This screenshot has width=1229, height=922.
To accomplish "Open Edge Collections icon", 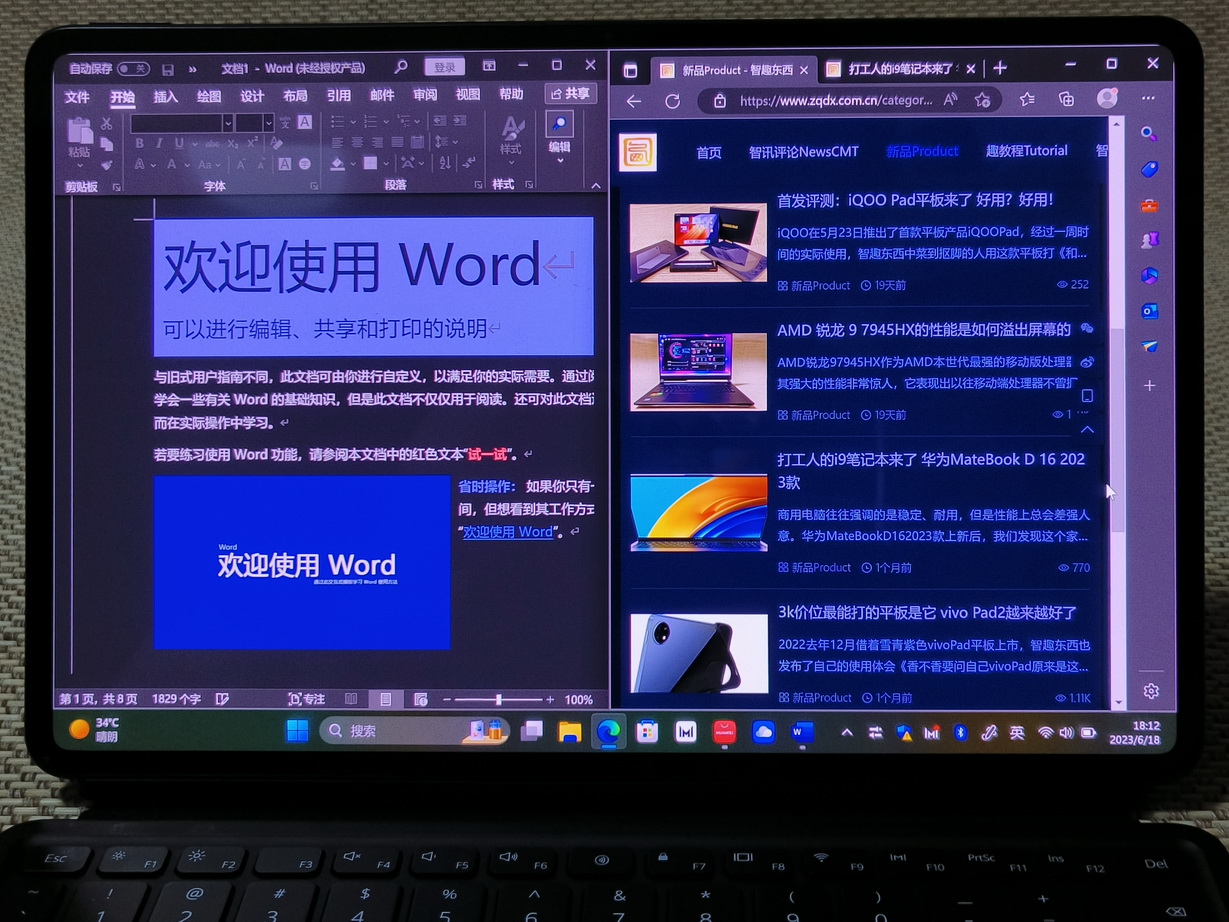I will pyautogui.click(x=1067, y=98).
